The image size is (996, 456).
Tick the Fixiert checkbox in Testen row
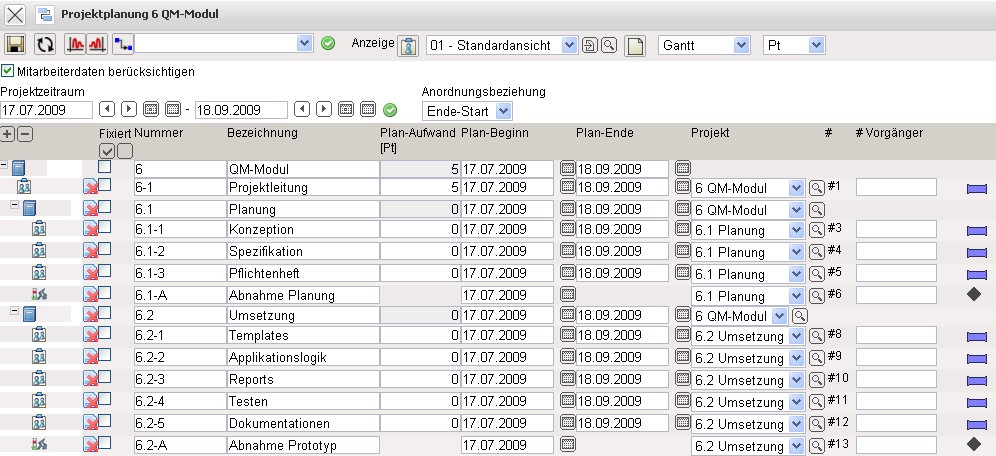point(105,399)
